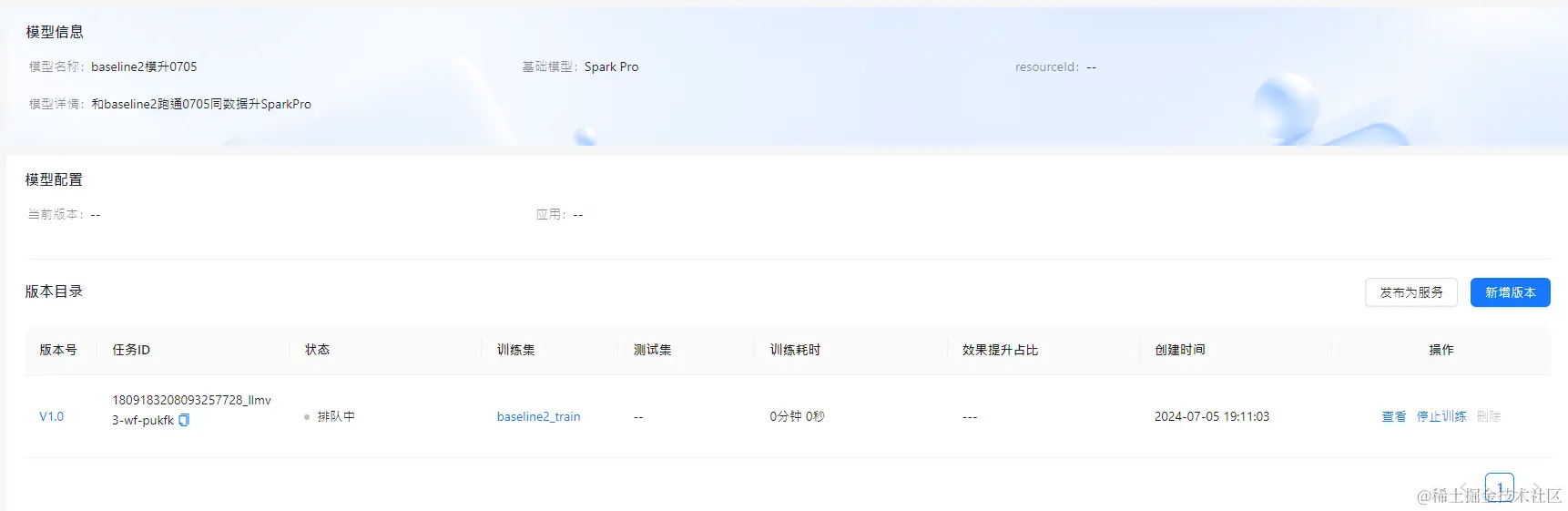This screenshot has width=1568, height=511.
Task: Click the creation time 2024-07-05 19:11:03
Action: pyautogui.click(x=1212, y=416)
